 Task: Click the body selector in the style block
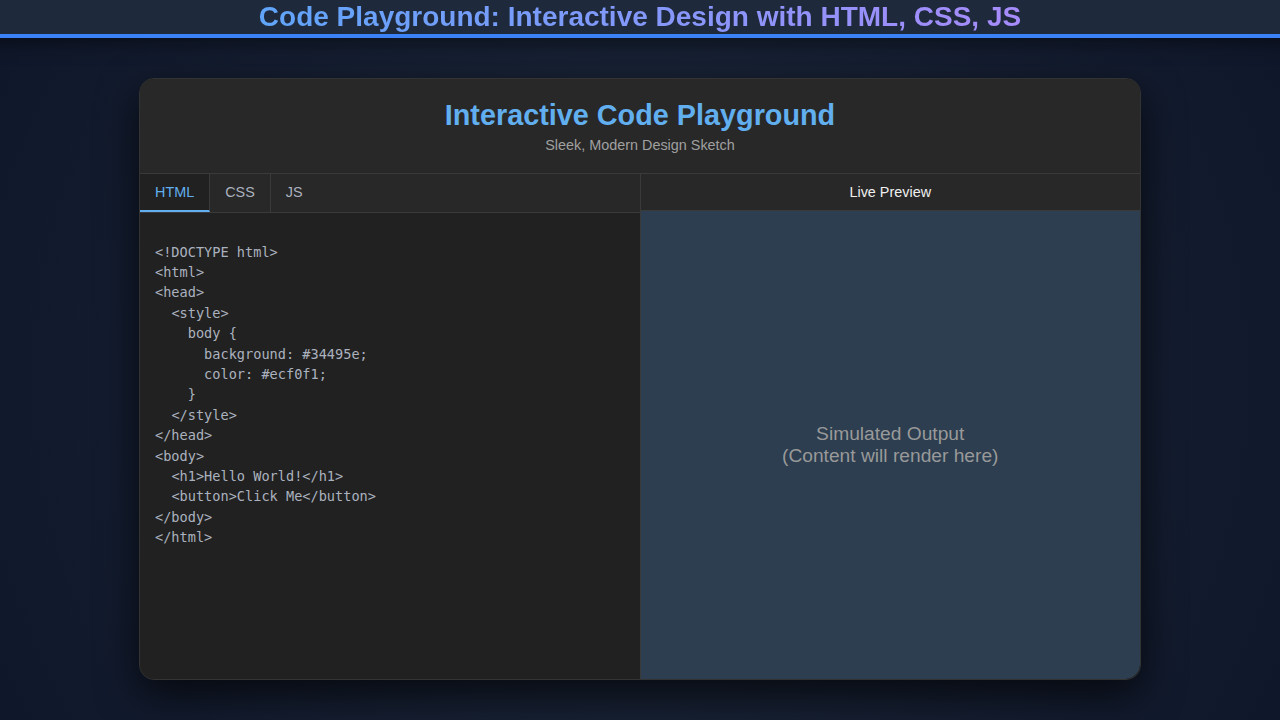pyautogui.click(x=212, y=333)
